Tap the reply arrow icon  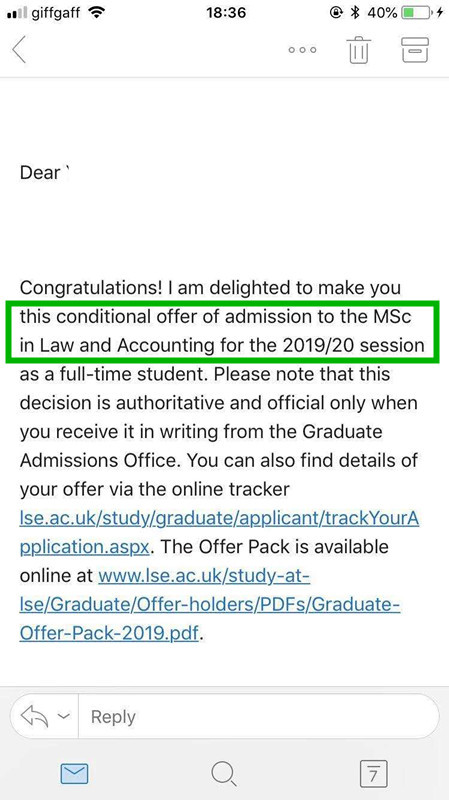pyautogui.click(x=36, y=716)
